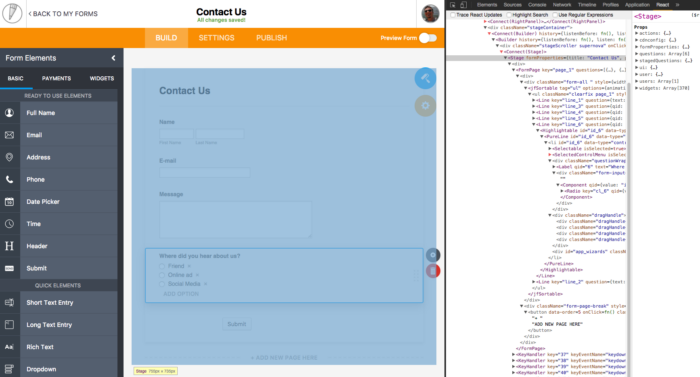Click the E-mail input field
The height and width of the screenshot is (377, 700).
pos(204,172)
